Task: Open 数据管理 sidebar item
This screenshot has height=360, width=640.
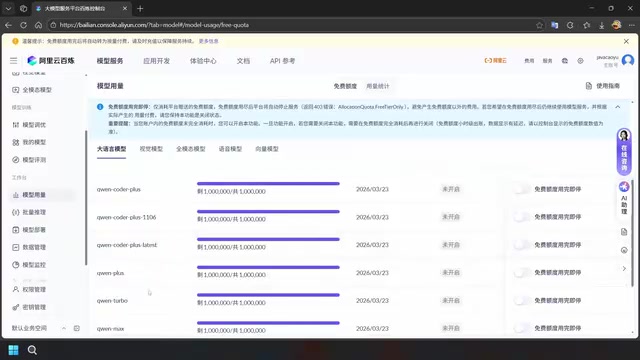Action: (29, 247)
